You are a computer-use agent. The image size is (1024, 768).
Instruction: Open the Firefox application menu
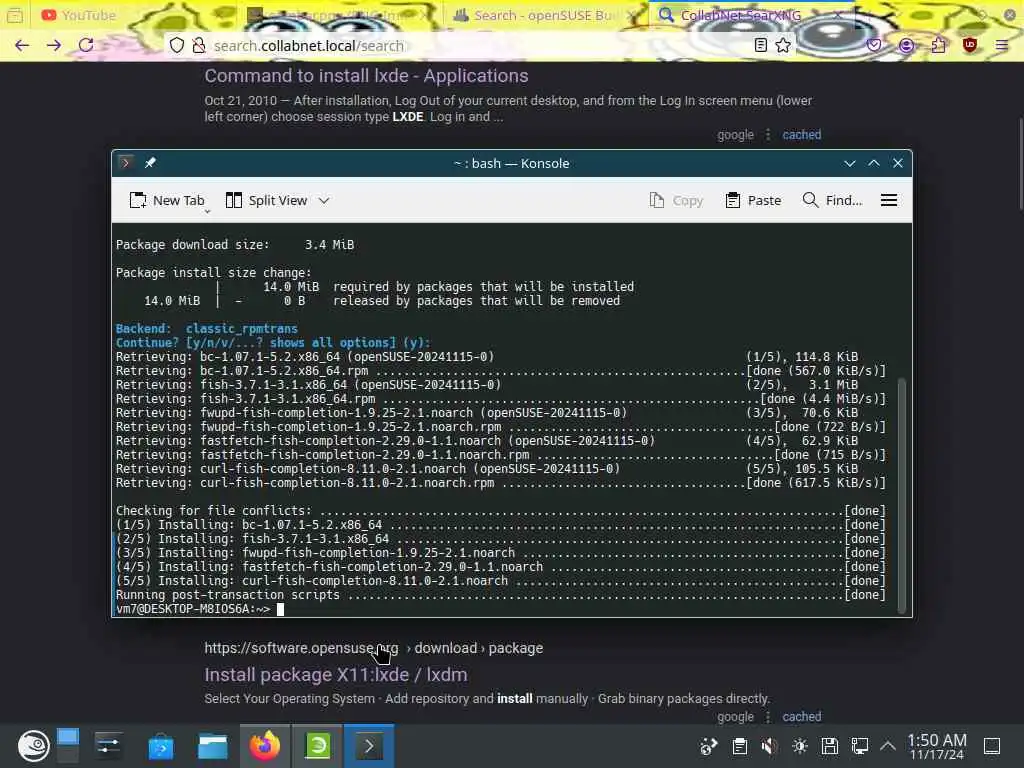[x=1002, y=45]
